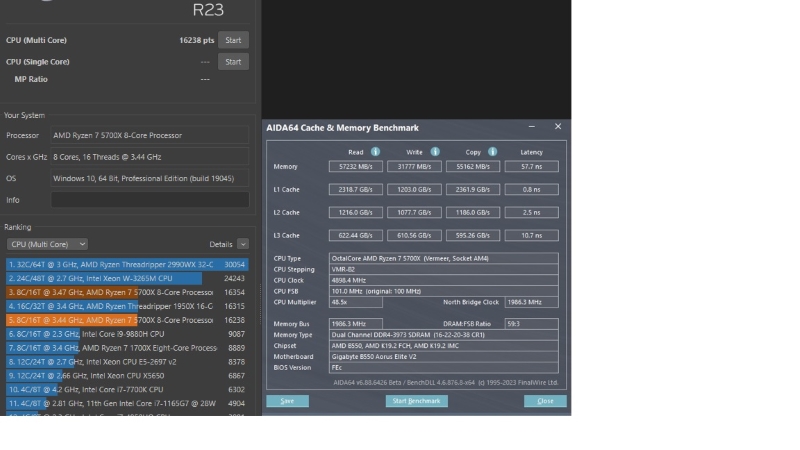Click CPU Stepping value VMR-B2
Screen dimensions: 800x450
pyautogui.click(x=443, y=269)
